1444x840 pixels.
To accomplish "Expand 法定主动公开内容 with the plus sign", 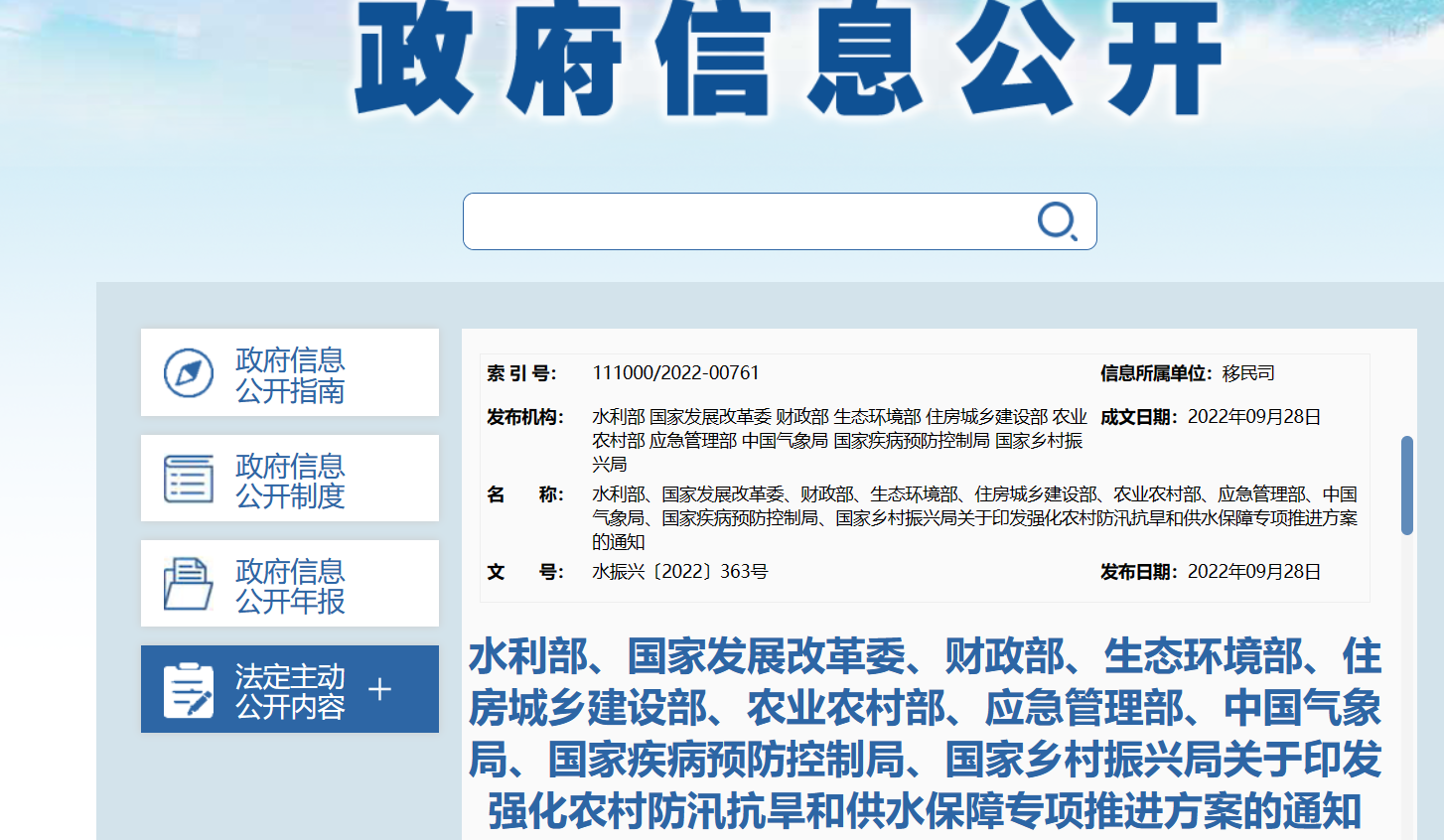I will point(379,689).
